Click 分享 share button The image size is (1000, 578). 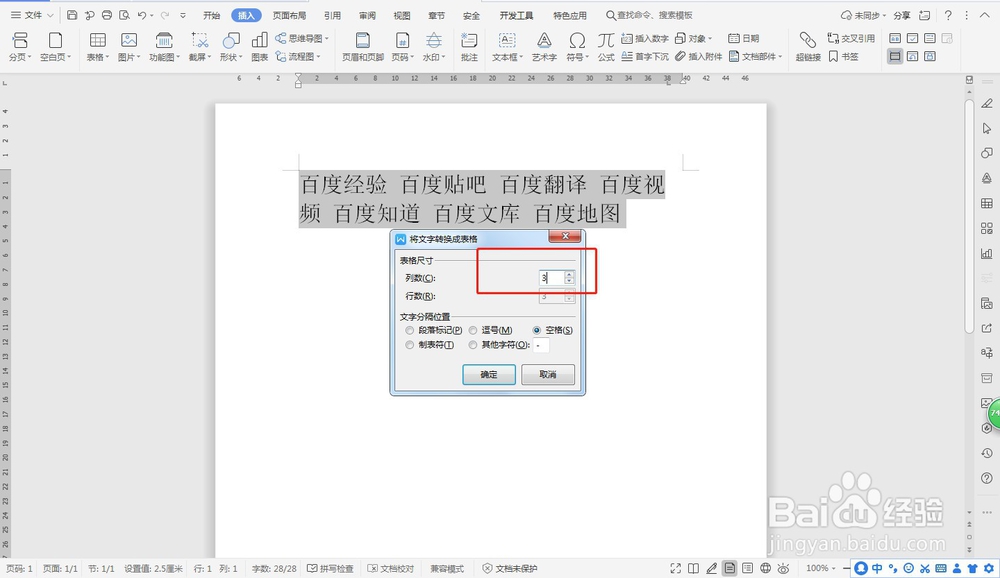click(x=902, y=15)
